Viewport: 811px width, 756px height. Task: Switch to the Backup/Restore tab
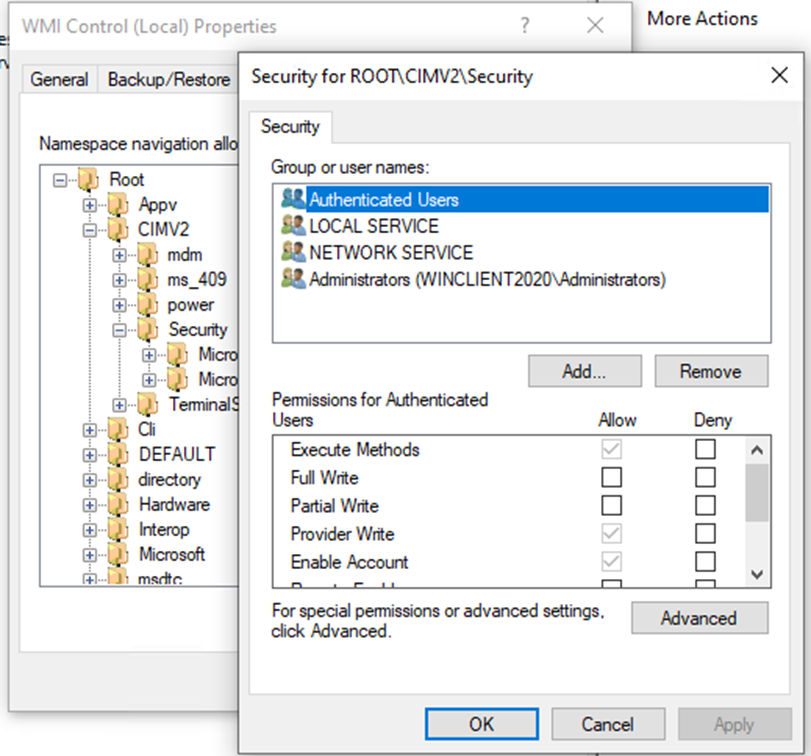click(168, 79)
